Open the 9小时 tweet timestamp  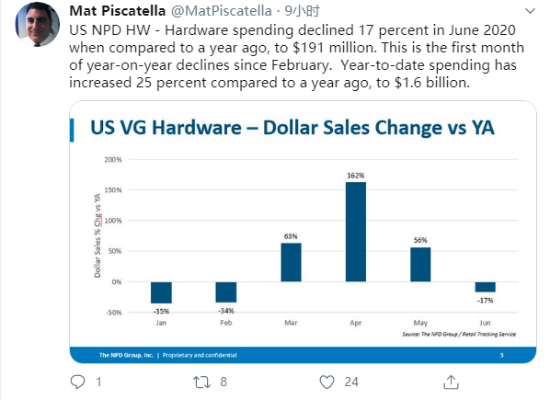pyautogui.click(x=302, y=11)
